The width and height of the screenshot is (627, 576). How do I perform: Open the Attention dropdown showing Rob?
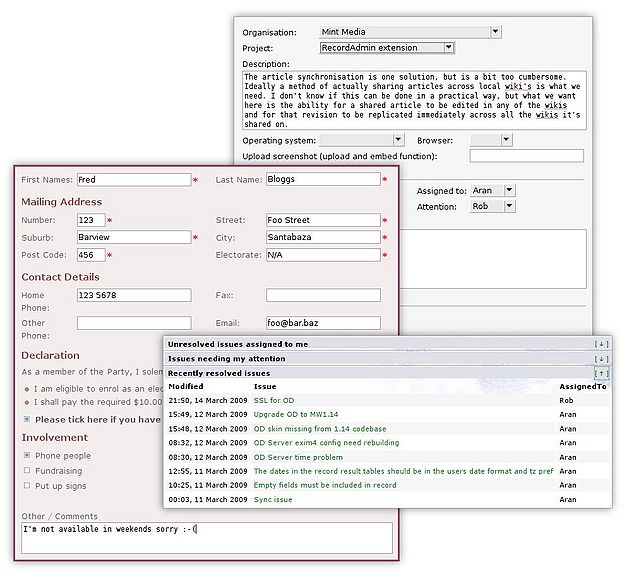coord(493,206)
